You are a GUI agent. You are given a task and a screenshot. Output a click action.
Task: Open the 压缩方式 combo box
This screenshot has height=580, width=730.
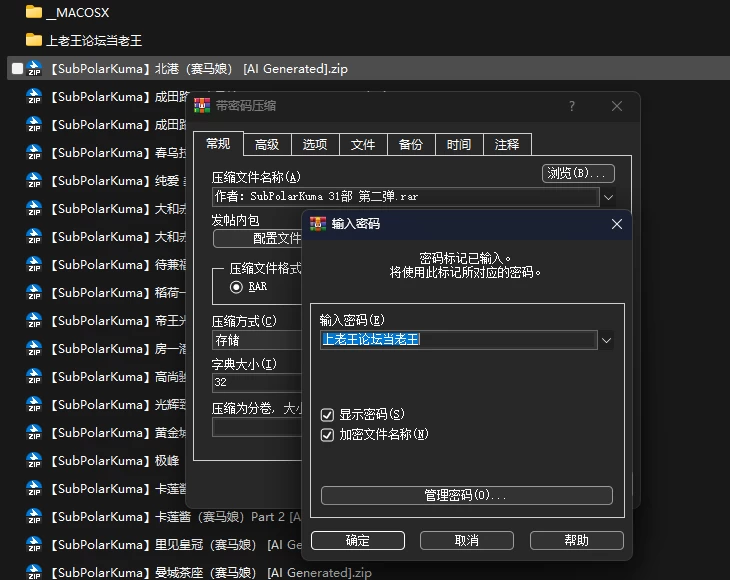257,340
